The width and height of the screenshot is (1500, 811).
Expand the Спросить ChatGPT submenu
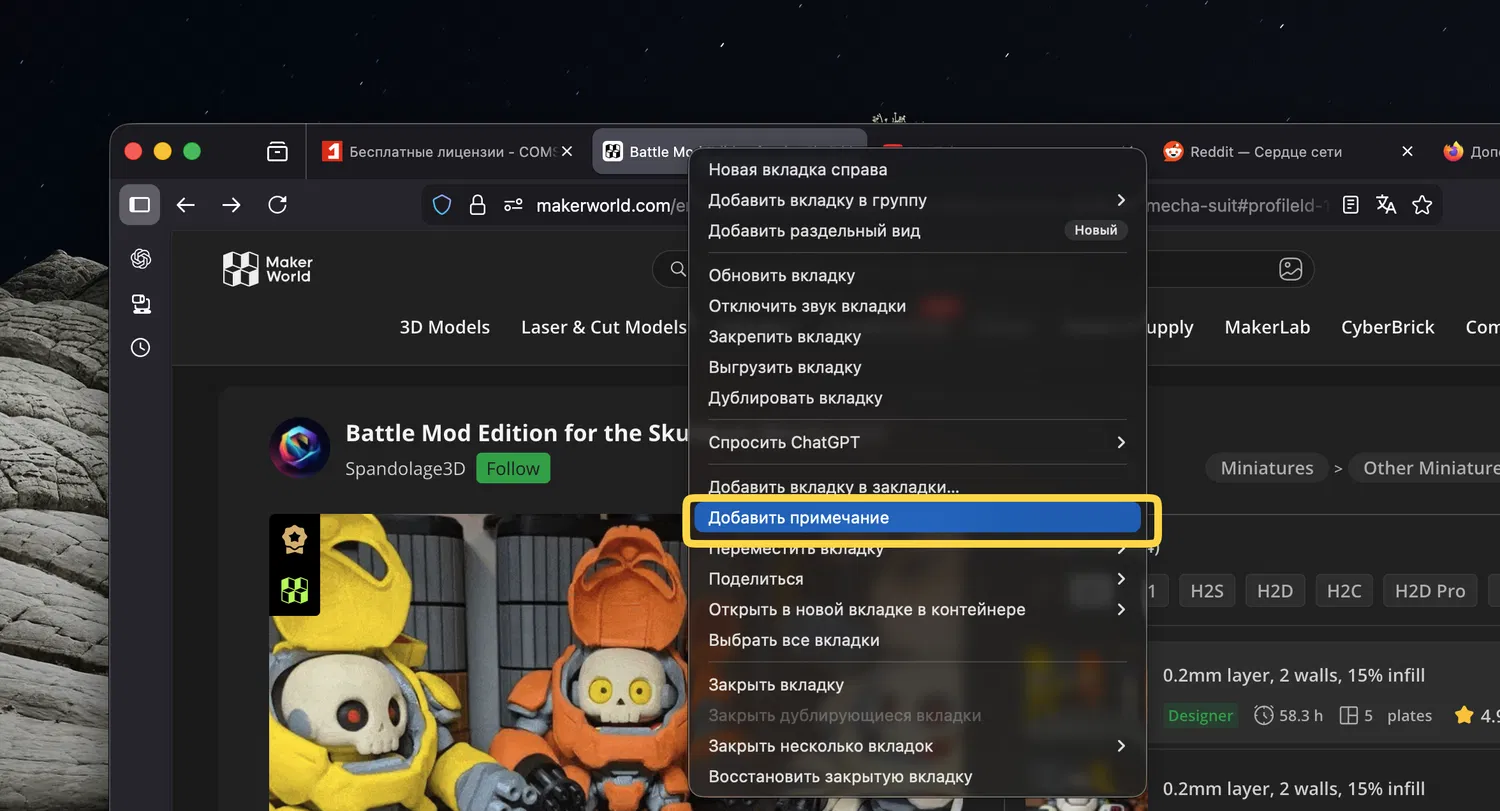pos(917,442)
